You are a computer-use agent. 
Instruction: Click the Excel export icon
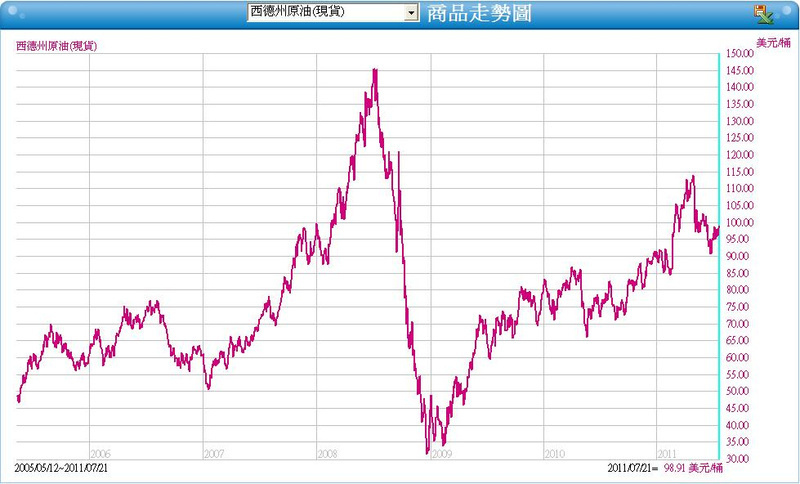click(x=764, y=14)
